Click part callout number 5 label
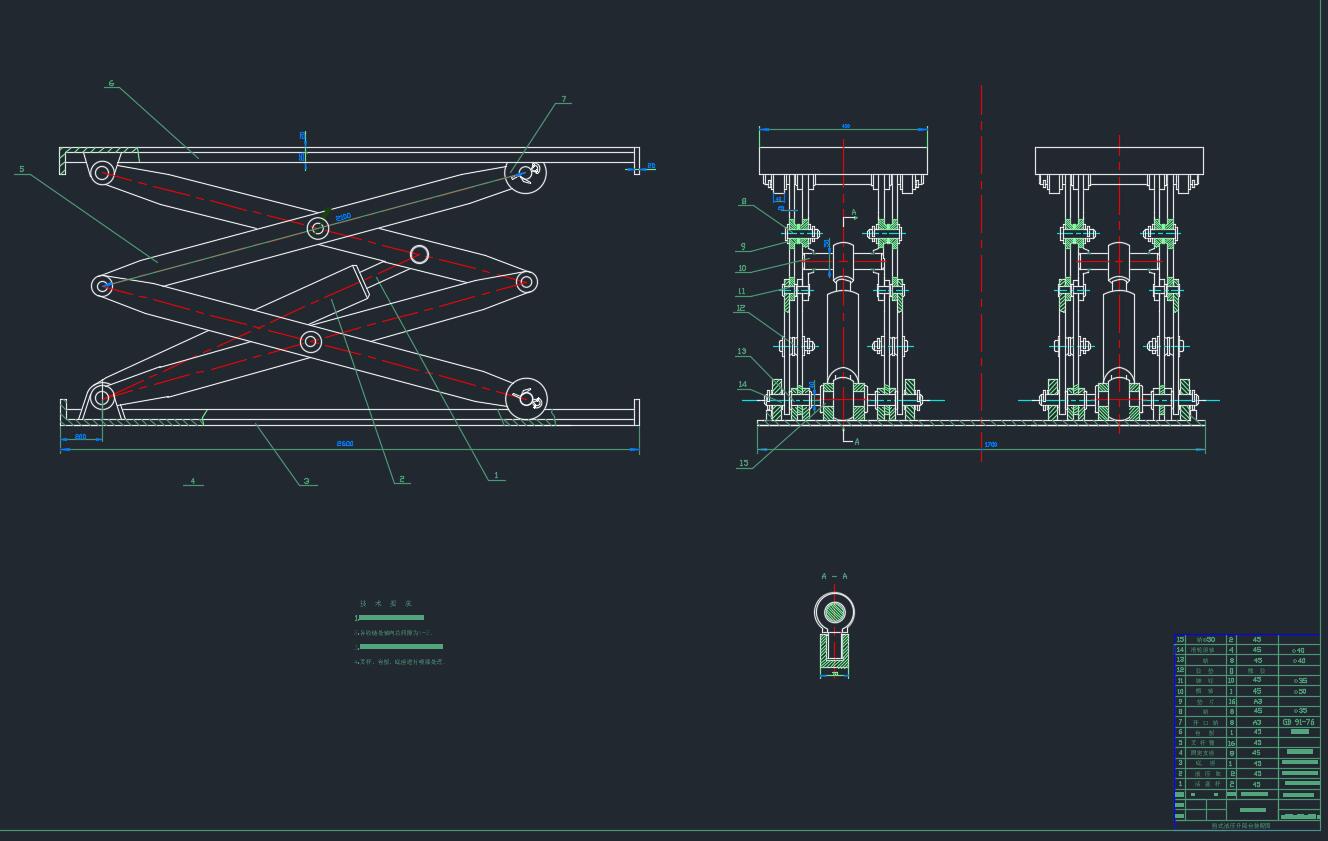This screenshot has height=841, width=1328. [x=21, y=169]
